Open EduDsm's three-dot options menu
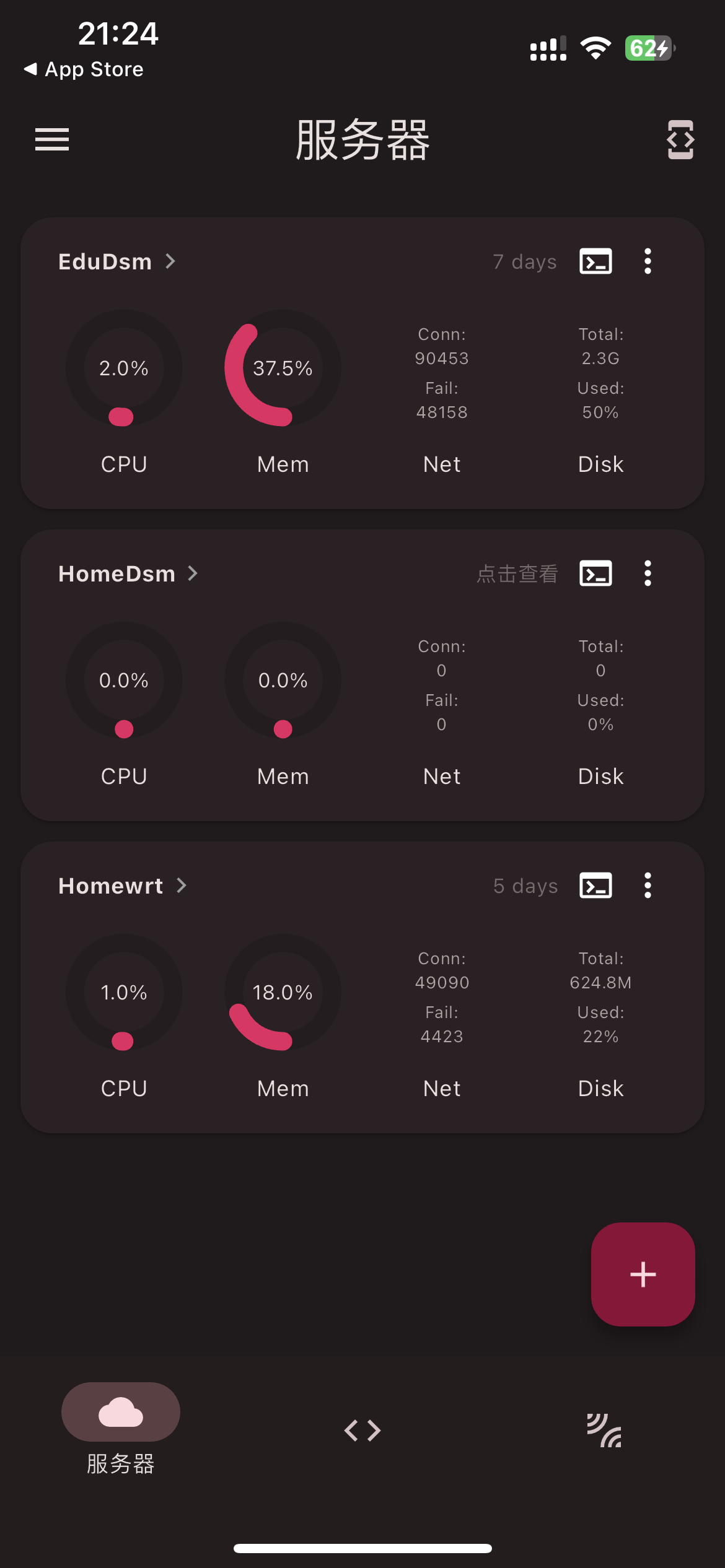 coord(647,261)
